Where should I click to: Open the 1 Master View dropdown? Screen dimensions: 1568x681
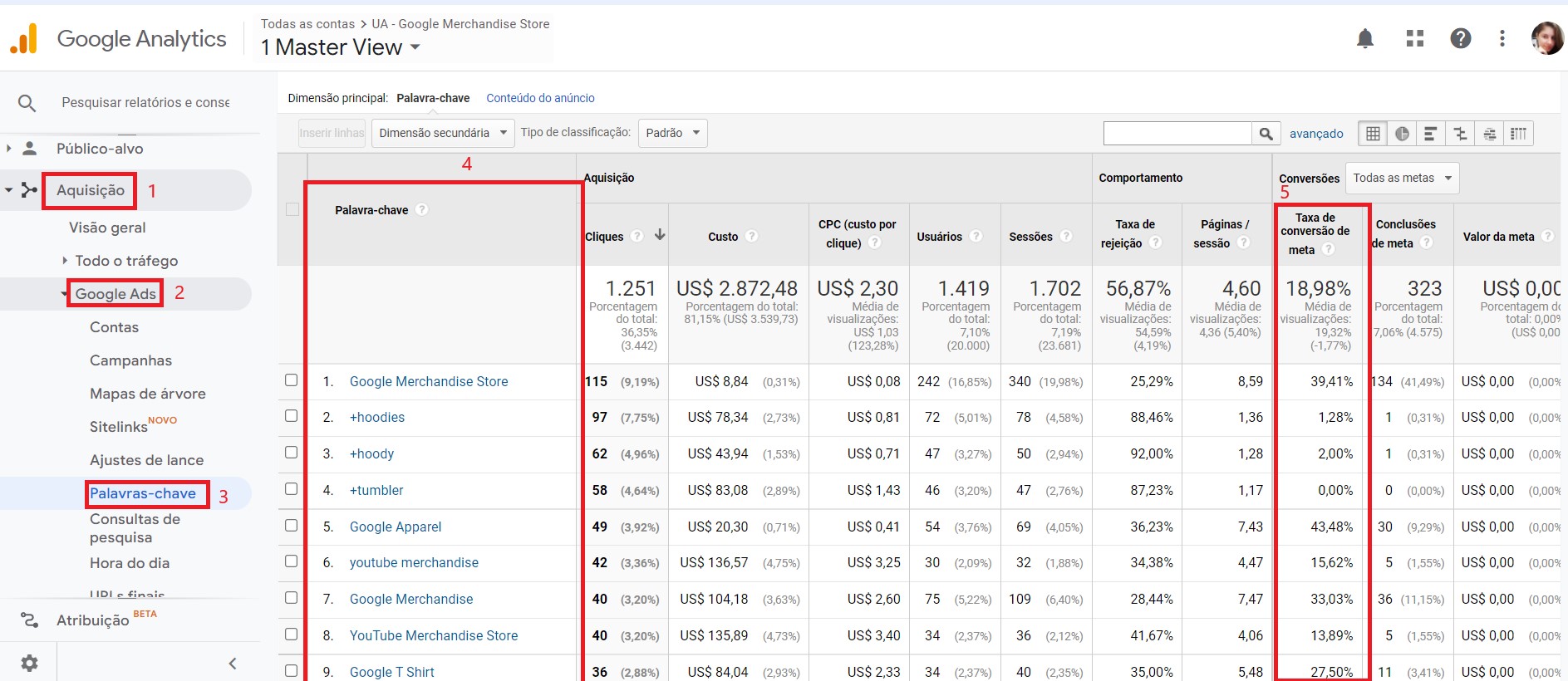tap(340, 47)
